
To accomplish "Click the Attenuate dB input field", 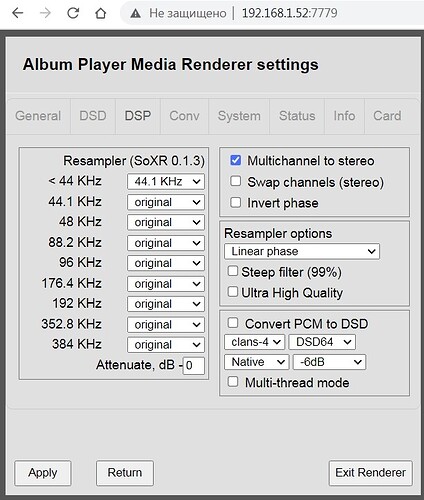I will [x=194, y=366].
